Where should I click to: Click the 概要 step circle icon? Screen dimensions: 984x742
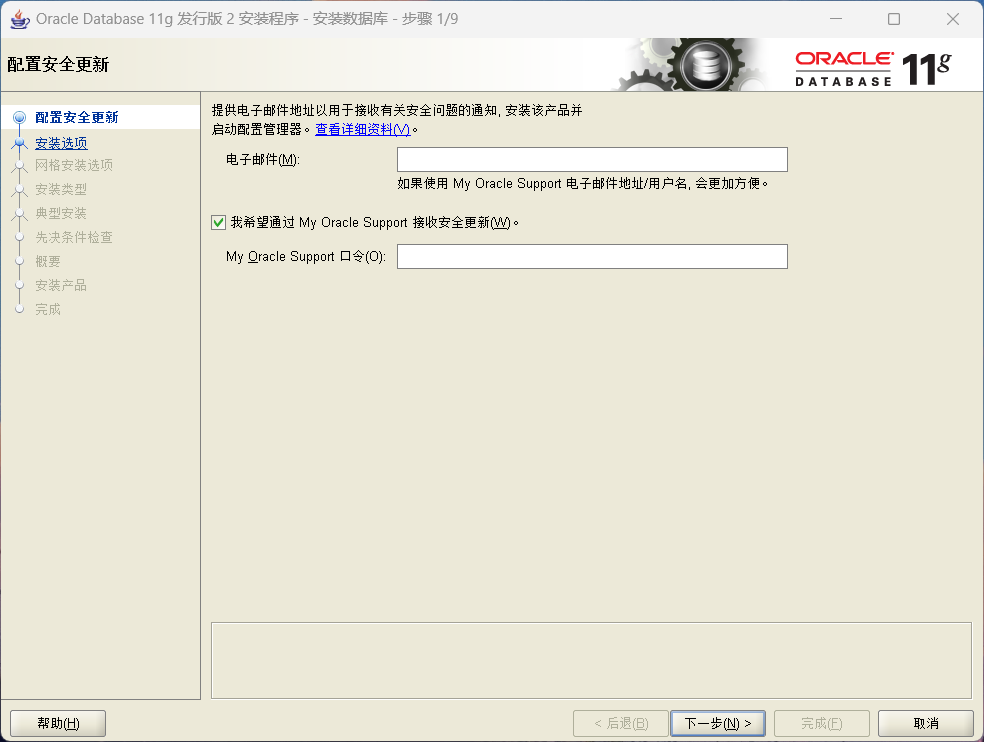(20, 261)
